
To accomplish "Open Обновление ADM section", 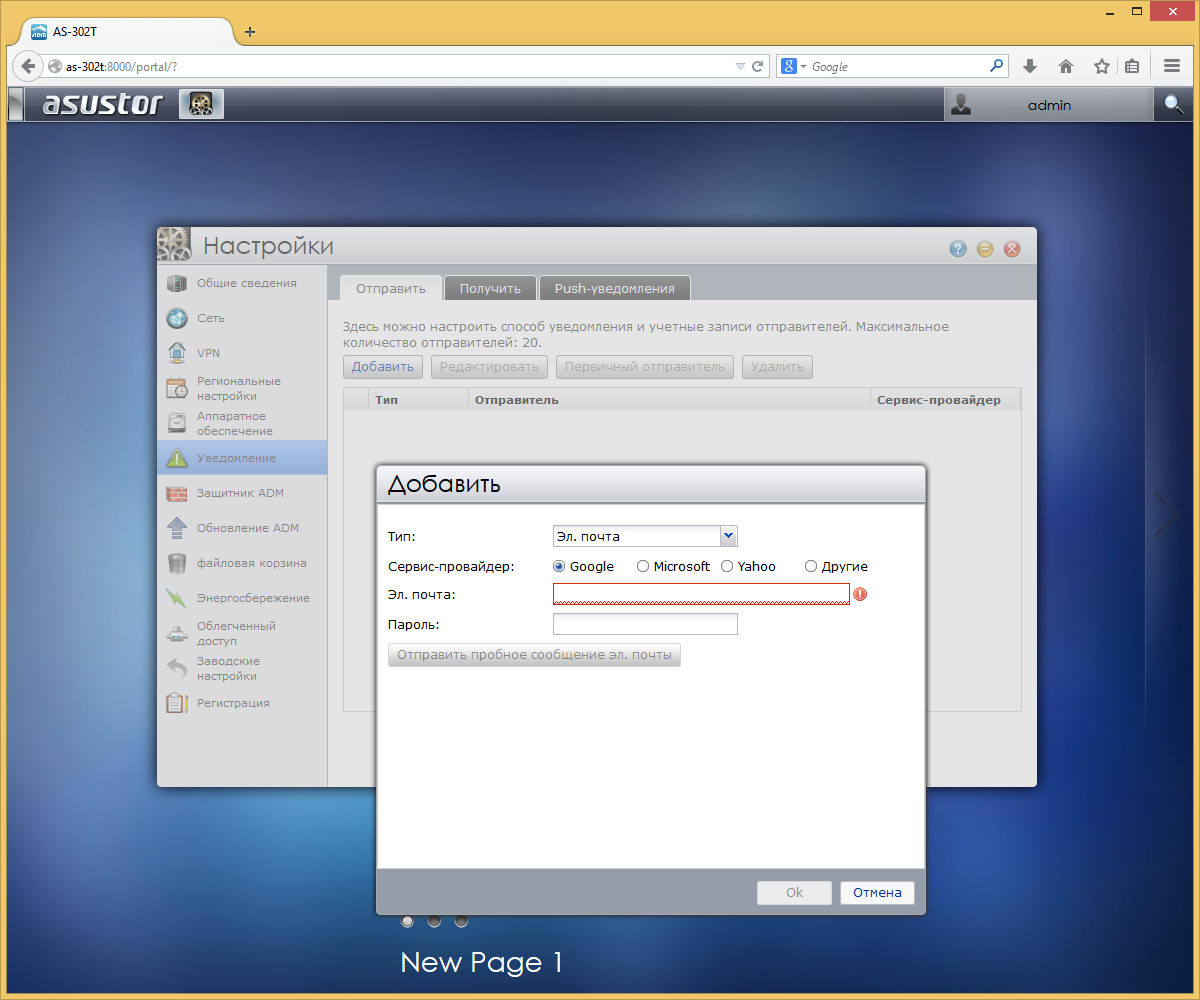I will coord(242,528).
